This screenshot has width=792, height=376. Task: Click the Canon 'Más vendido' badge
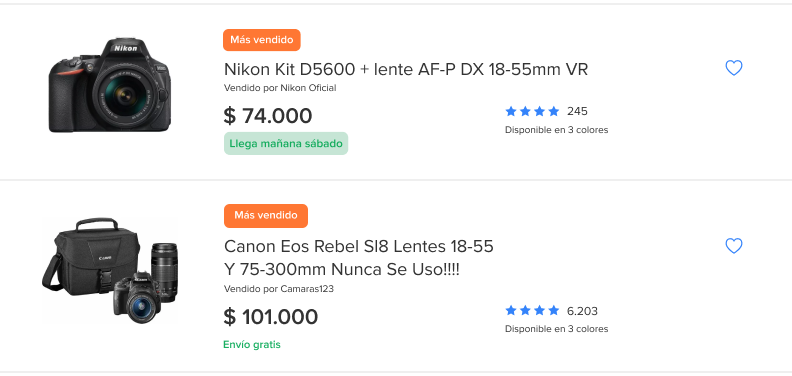point(266,216)
